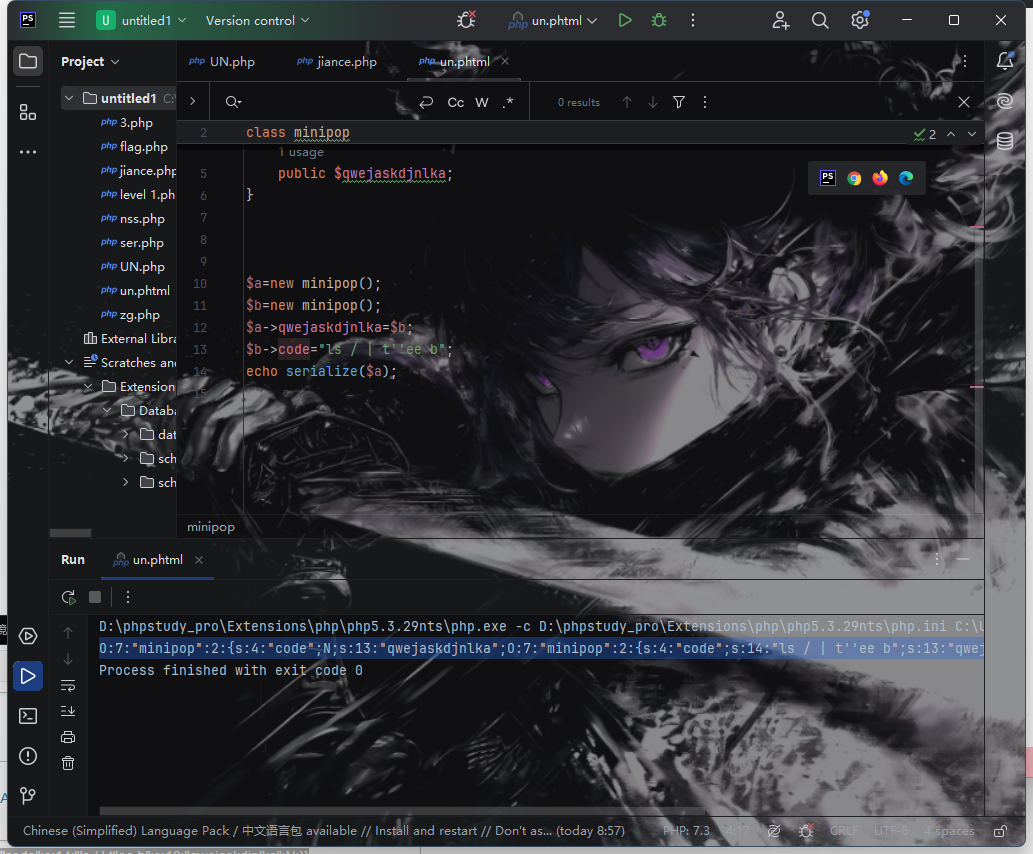Click the PHP: 7.3 status bar label

685,831
